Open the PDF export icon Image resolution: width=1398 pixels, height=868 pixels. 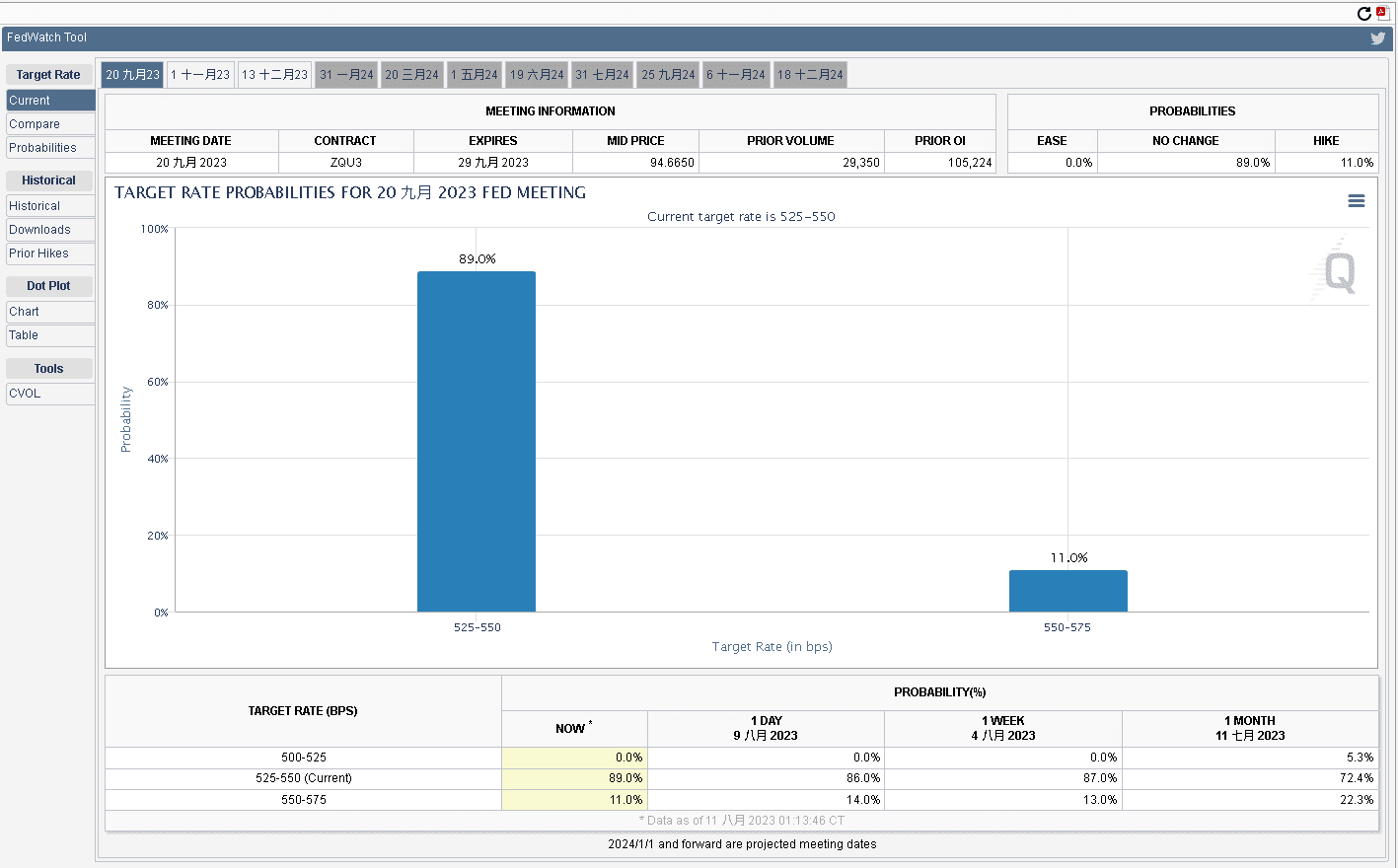(x=1382, y=13)
